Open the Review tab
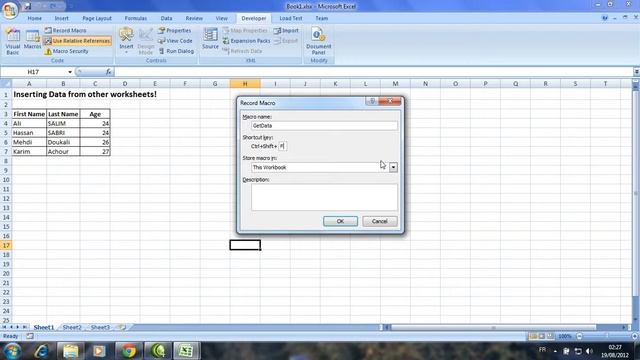The width and height of the screenshot is (640, 360). coord(194,18)
